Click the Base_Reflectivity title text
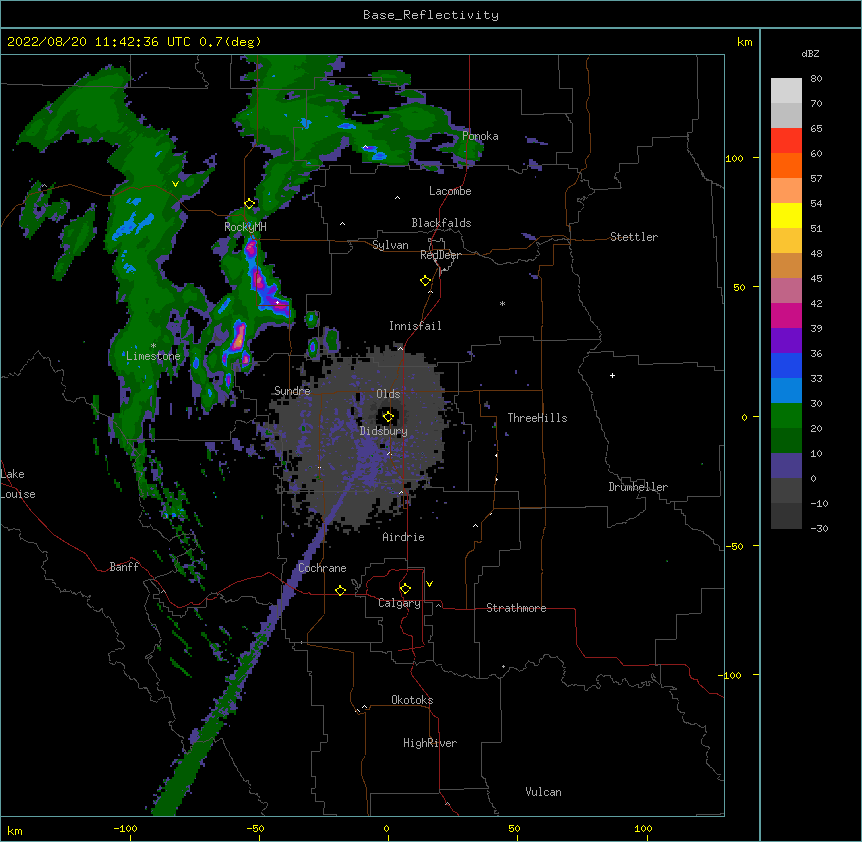The width and height of the screenshot is (862, 842). click(x=431, y=15)
